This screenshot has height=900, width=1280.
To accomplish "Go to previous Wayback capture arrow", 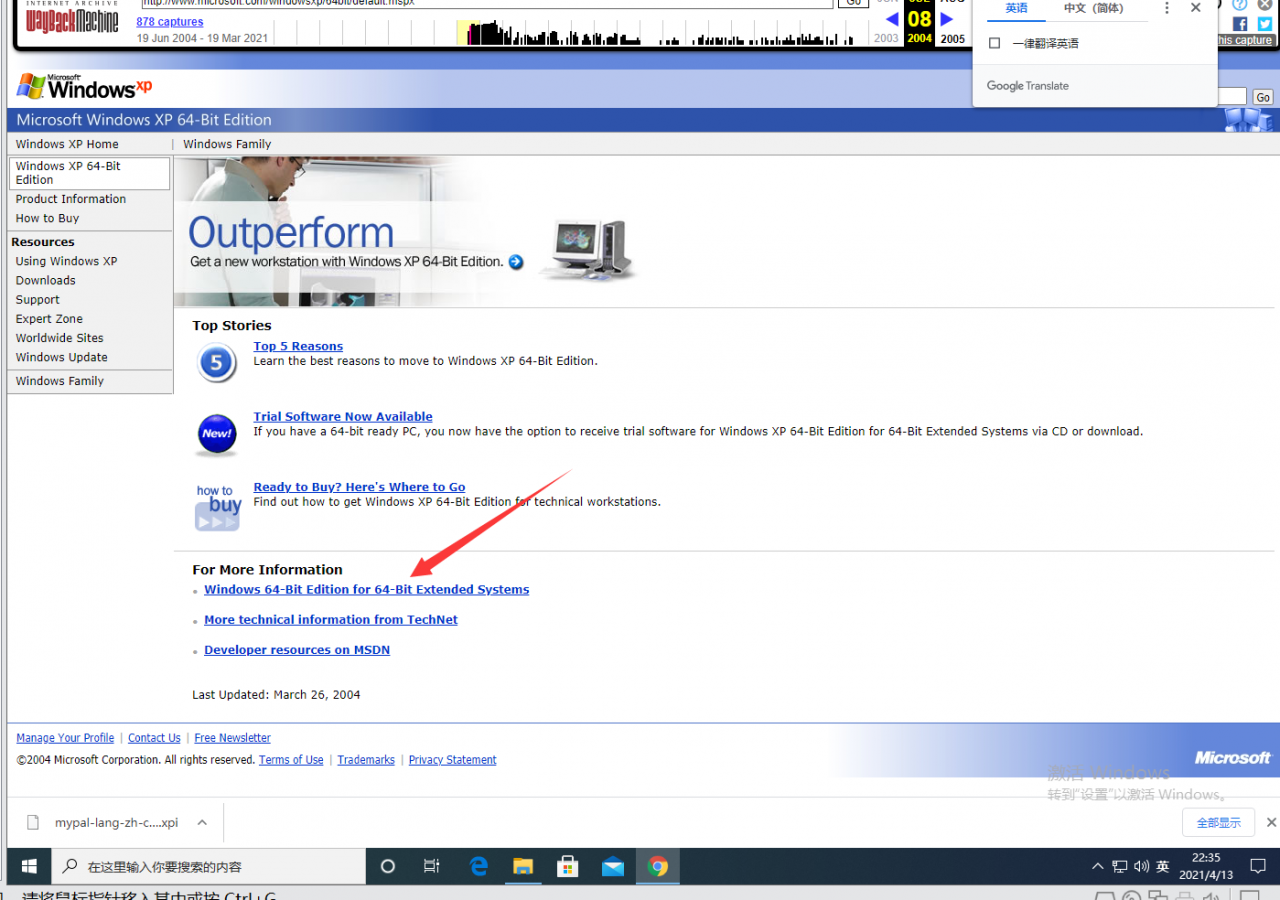I will tap(892, 19).
